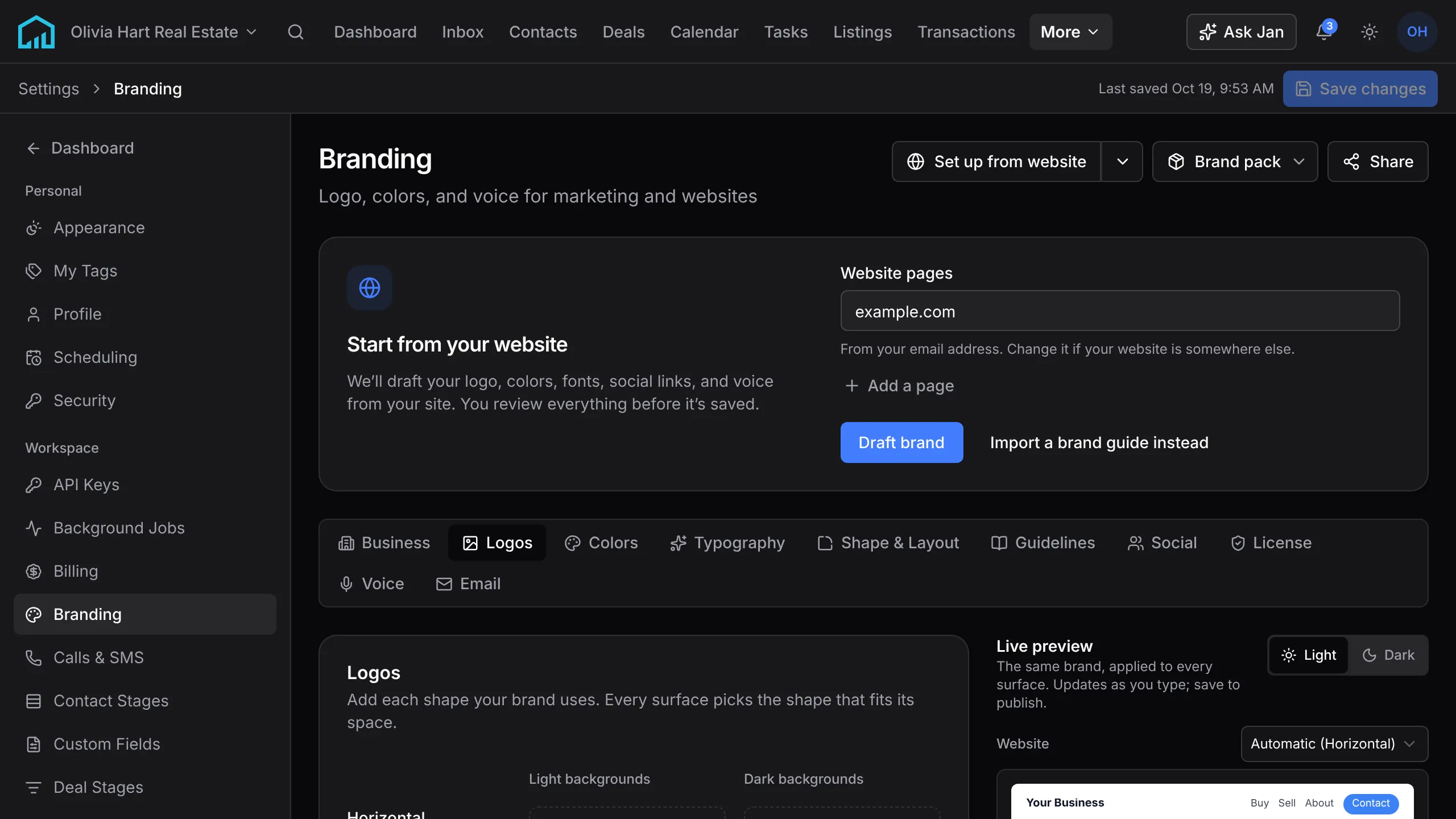Image resolution: width=1456 pixels, height=819 pixels.
Task: Switch to the Colors tab
Action: click(x=601, y=543)
